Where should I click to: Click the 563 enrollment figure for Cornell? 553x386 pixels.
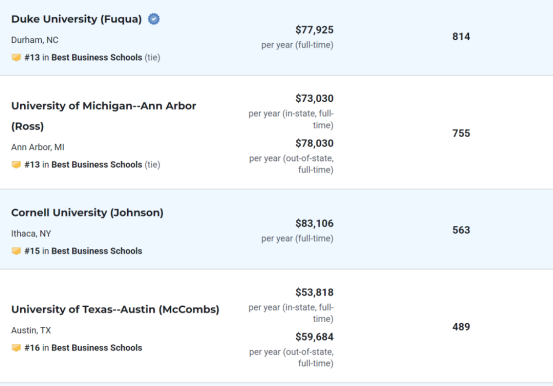click(461, 230)
